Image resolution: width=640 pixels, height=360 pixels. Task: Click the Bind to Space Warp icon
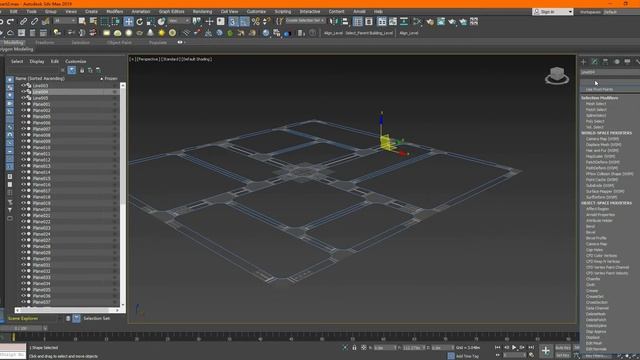[45, 21]
